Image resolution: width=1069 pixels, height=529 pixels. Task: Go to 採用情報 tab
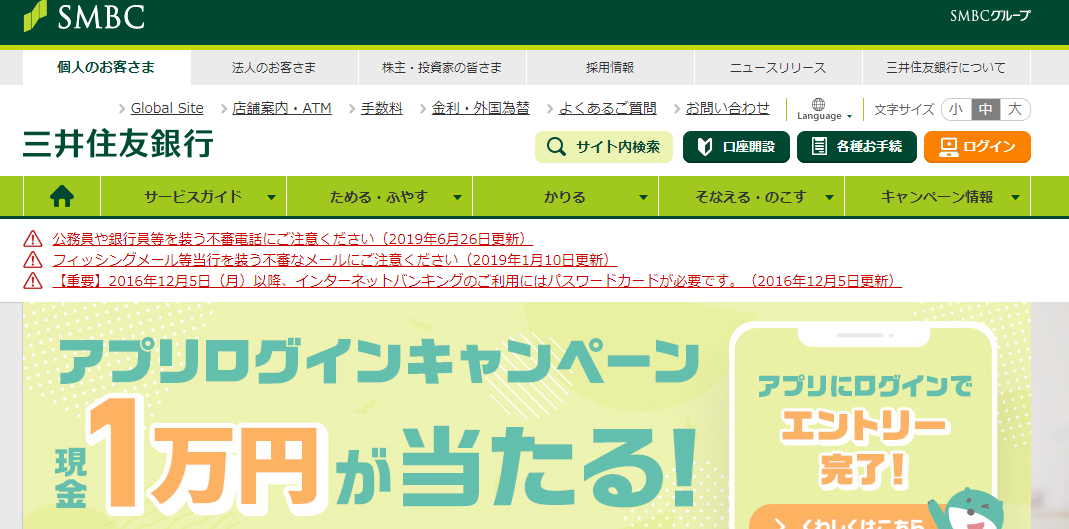pyautogui.click(x=609, y=67)
